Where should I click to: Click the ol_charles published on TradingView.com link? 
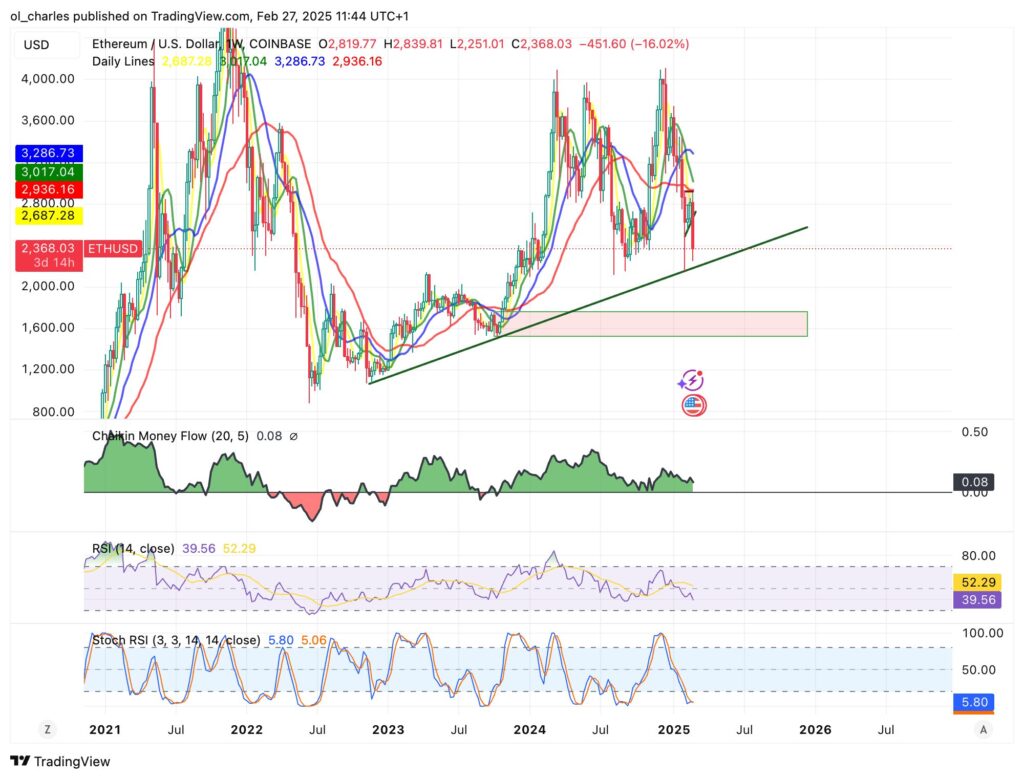130,16
